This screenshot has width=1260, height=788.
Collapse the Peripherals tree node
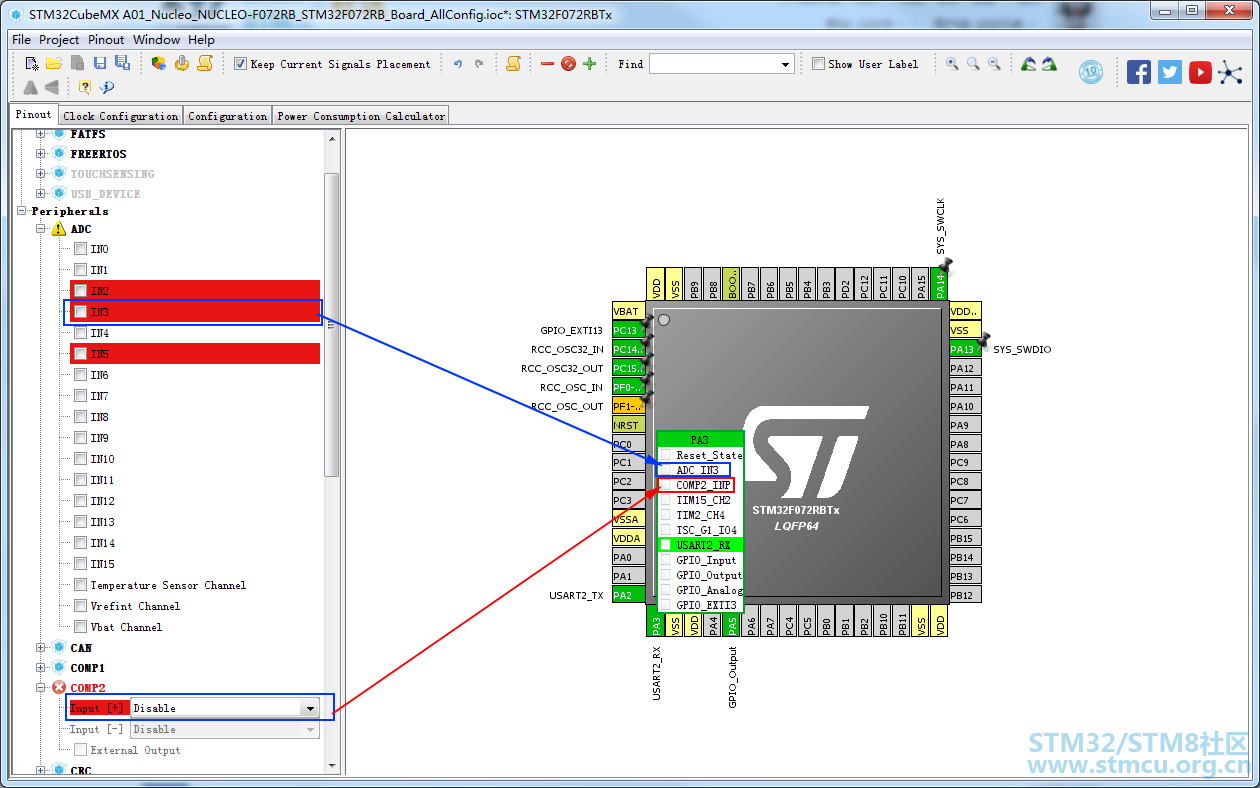[22, 212]
